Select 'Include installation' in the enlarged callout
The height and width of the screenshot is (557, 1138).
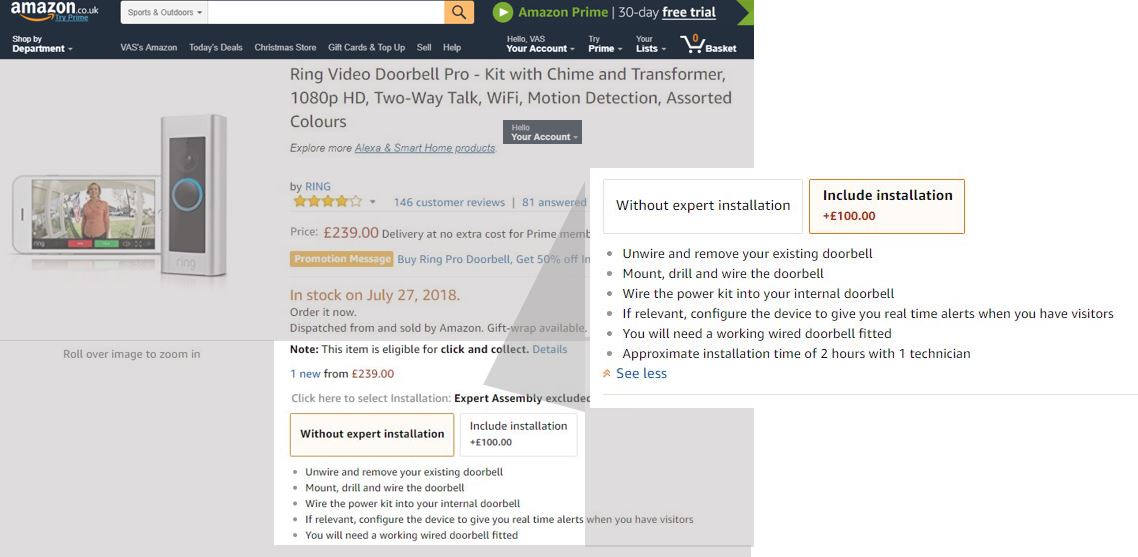(x=887, y=205)
